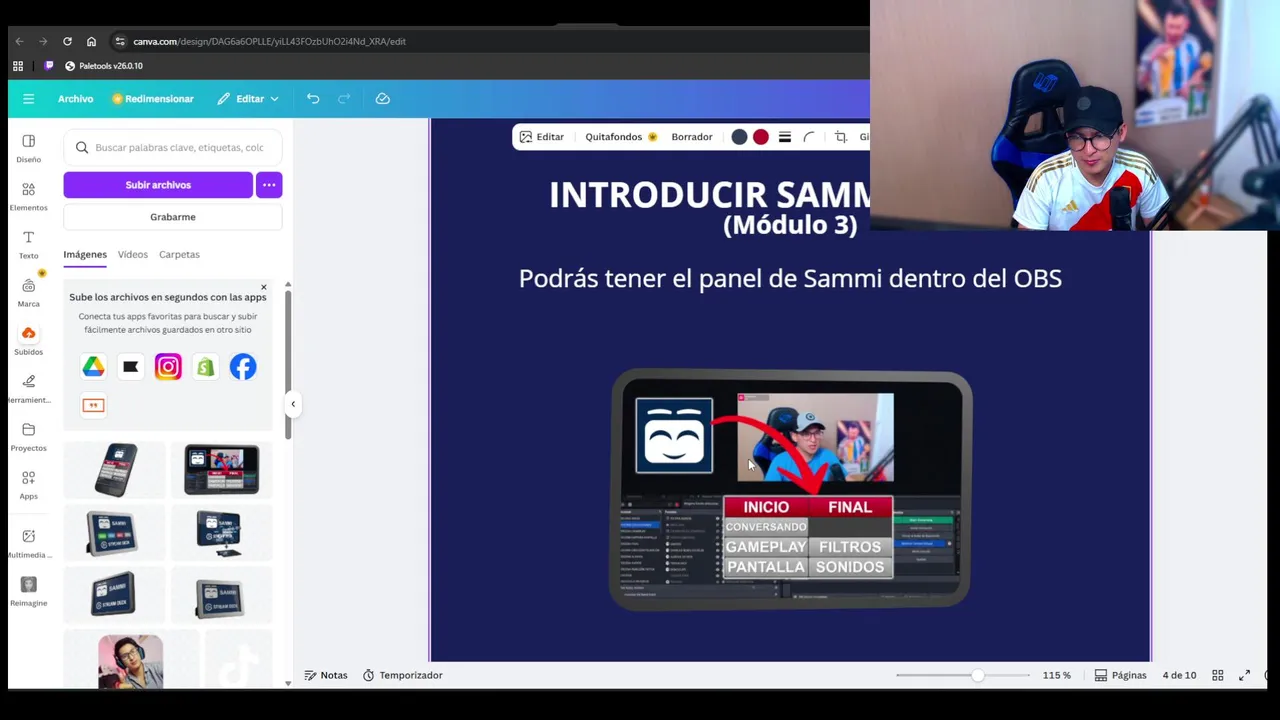The width and height of the screenshot is (1280, 720).
Task: Open the grid view icon
Action: pyautogui.click(x=1218, y=675)
